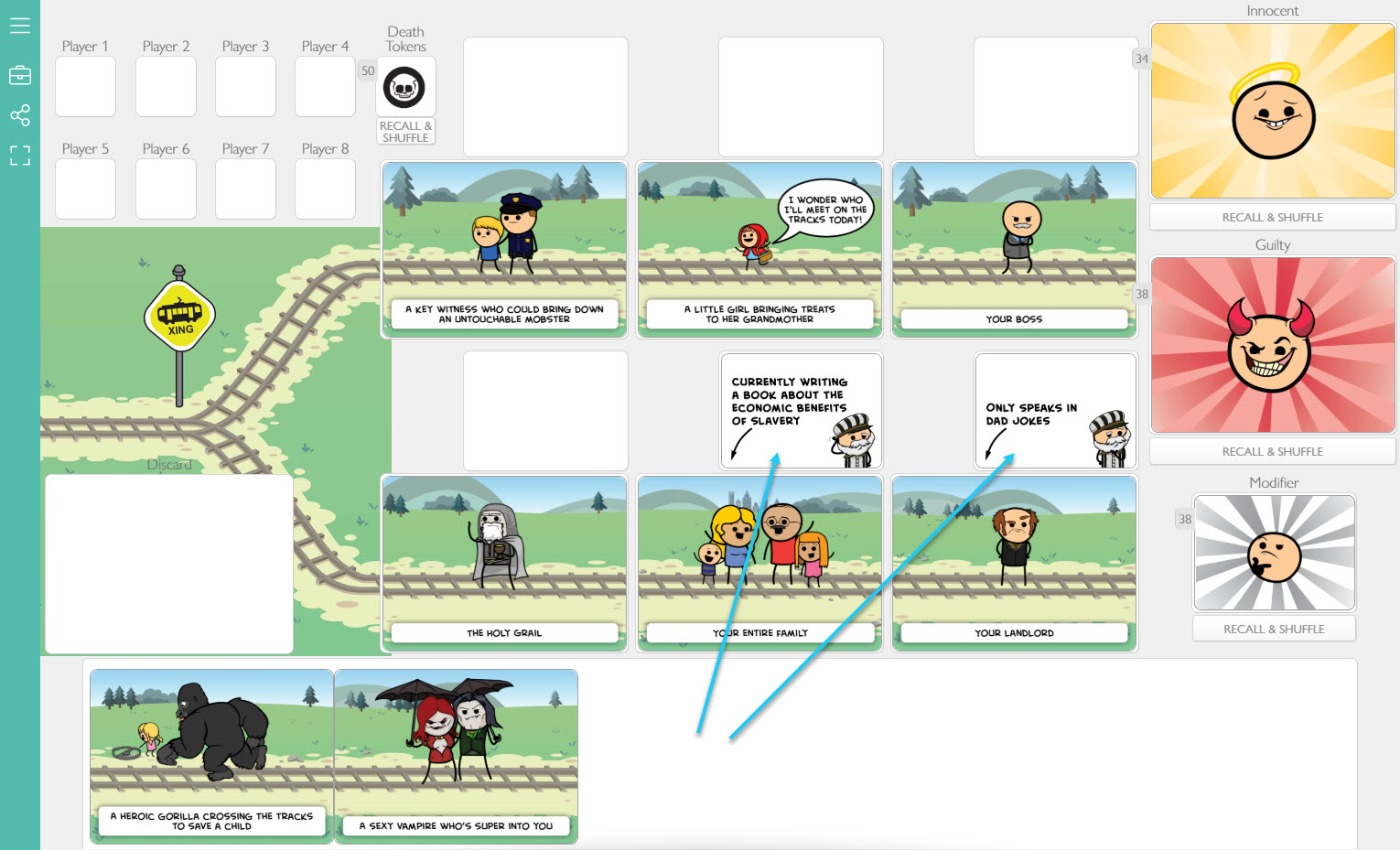This screenshot has width=1400, height=850.
Task: Select the Your Landlord card
Action: (1014, 563)
